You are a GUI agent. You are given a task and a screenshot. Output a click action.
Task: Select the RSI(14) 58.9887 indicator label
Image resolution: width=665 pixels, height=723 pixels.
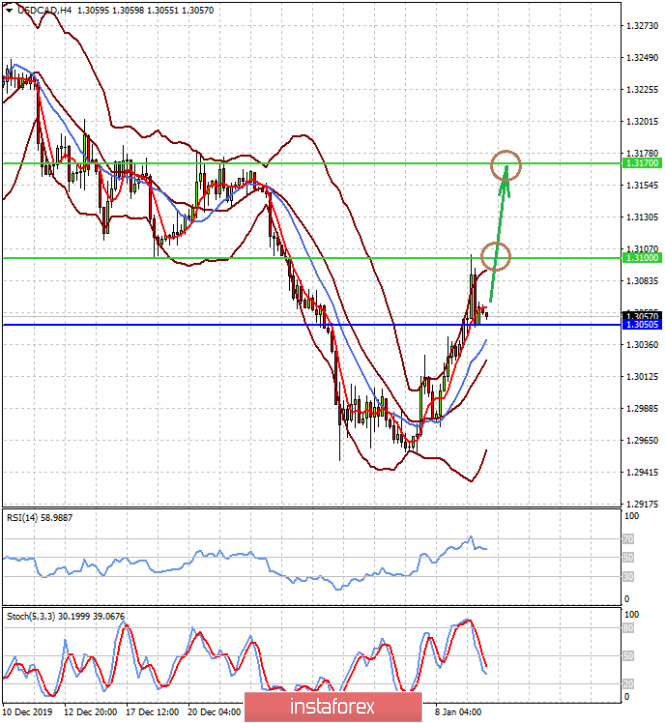pos(40,518)
